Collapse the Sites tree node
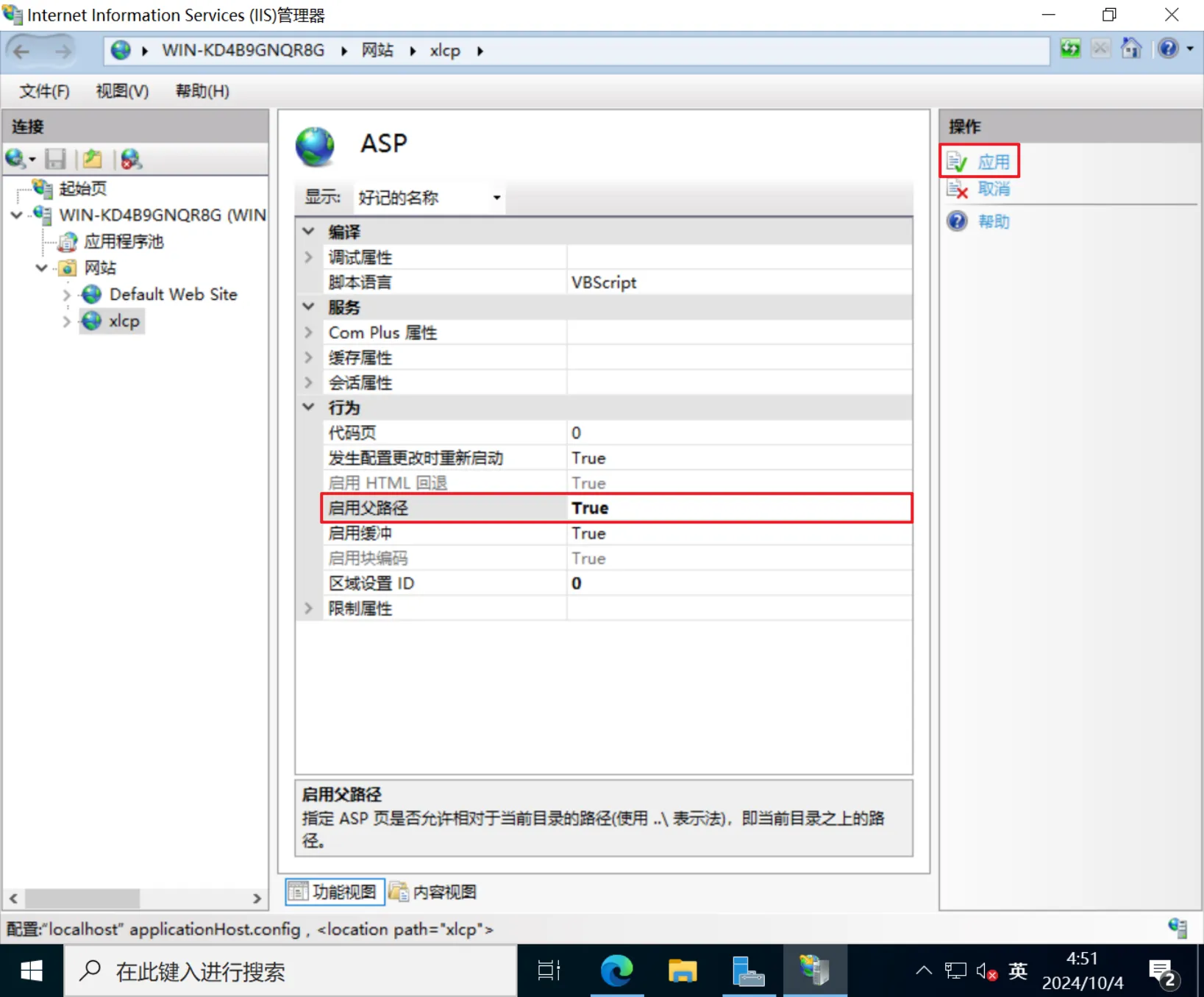Screen dimensions: 1204x997 [x=42, y=268]
